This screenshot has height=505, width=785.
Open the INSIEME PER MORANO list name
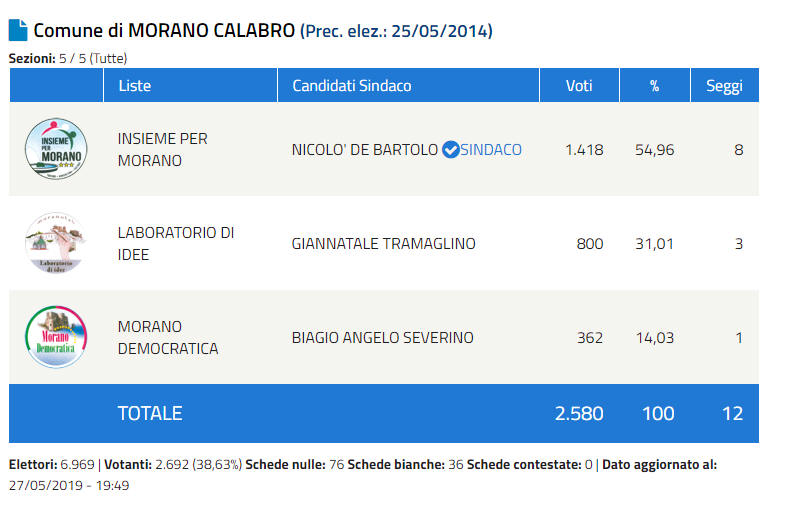pos(162,149)
